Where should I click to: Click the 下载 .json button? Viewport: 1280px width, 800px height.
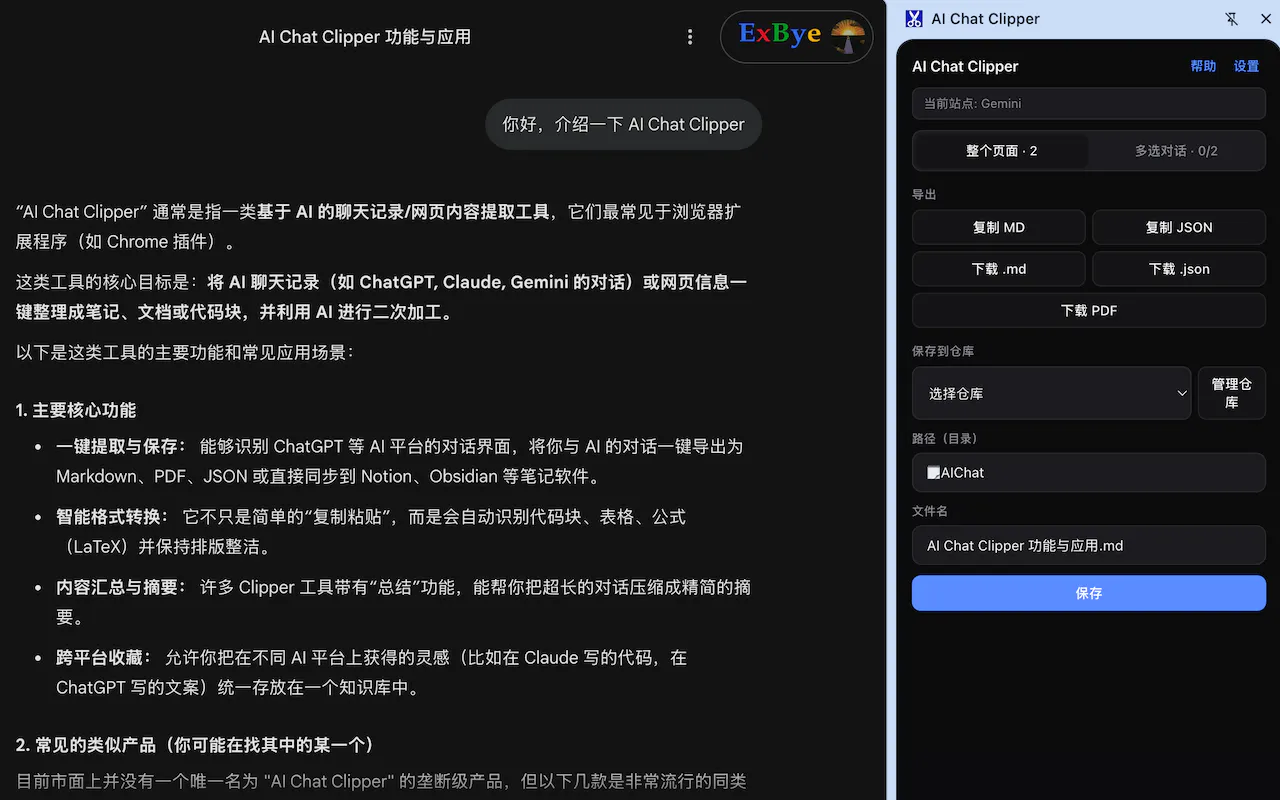tap(1179, 269)
